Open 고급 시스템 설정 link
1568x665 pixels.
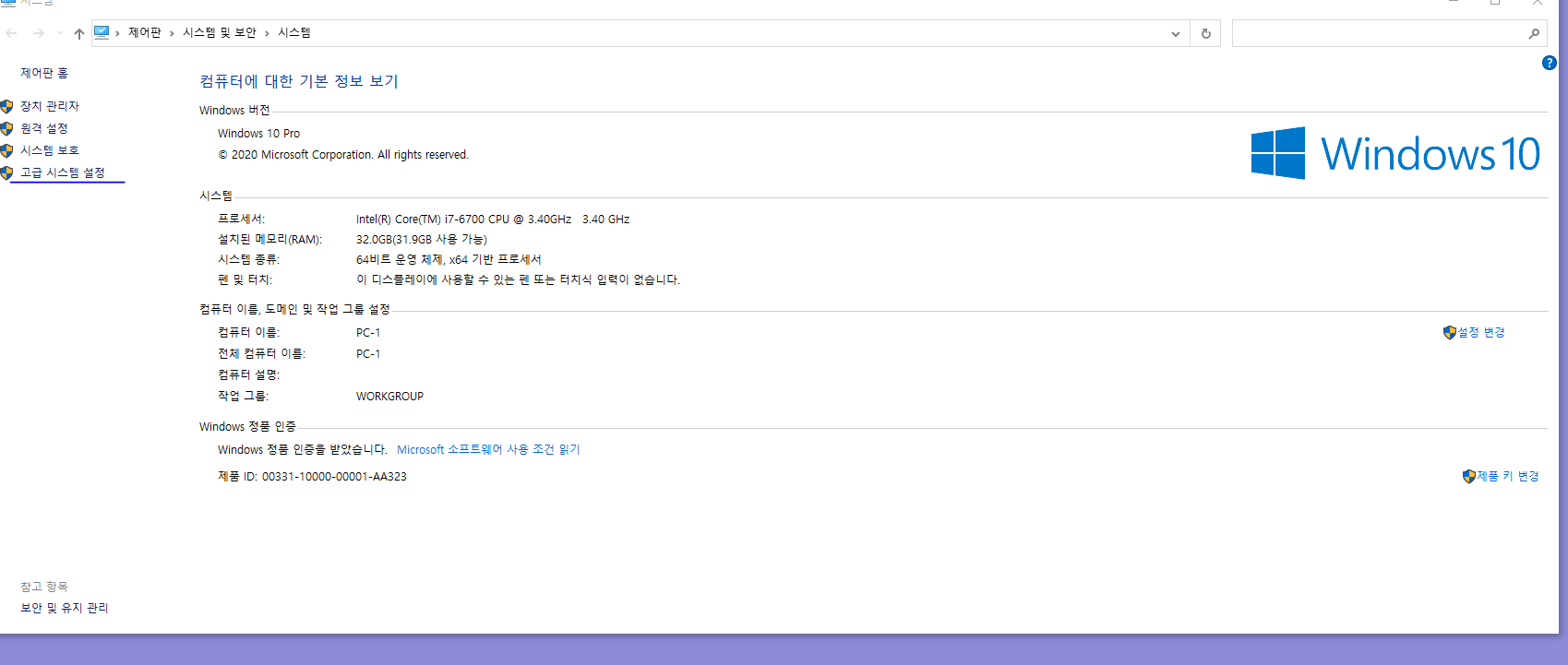[63, 172]
